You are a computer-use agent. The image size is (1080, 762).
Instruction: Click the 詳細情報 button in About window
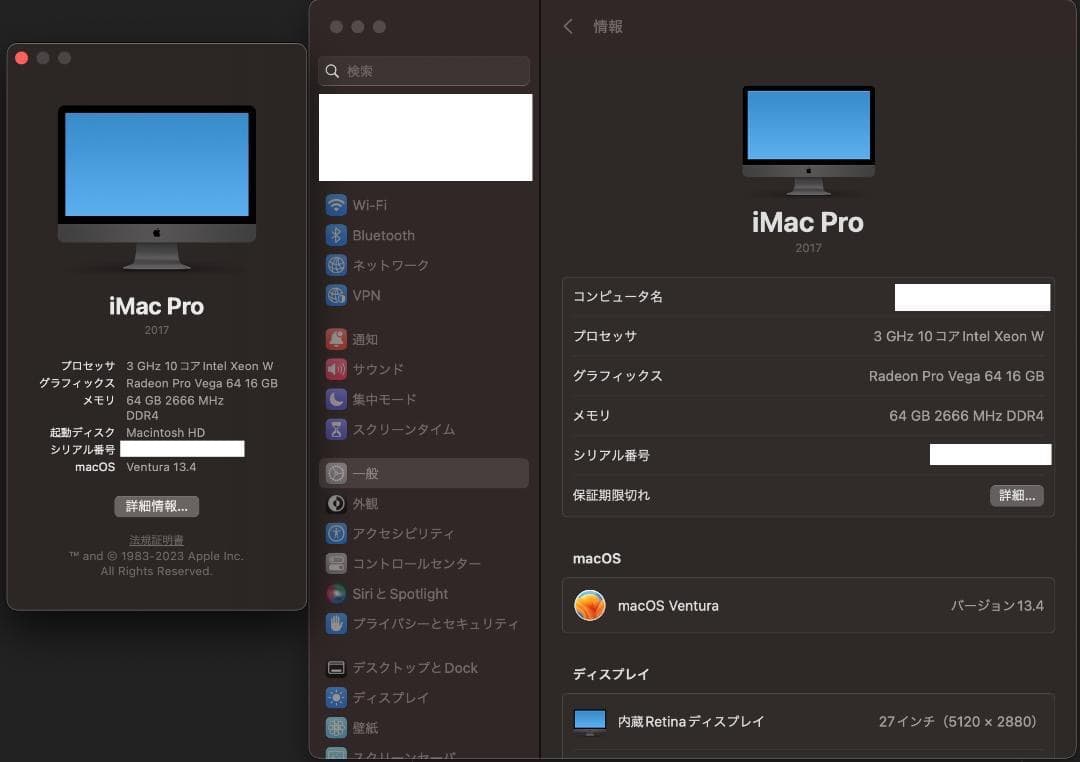pyautogui.click(x=156, y=506)
